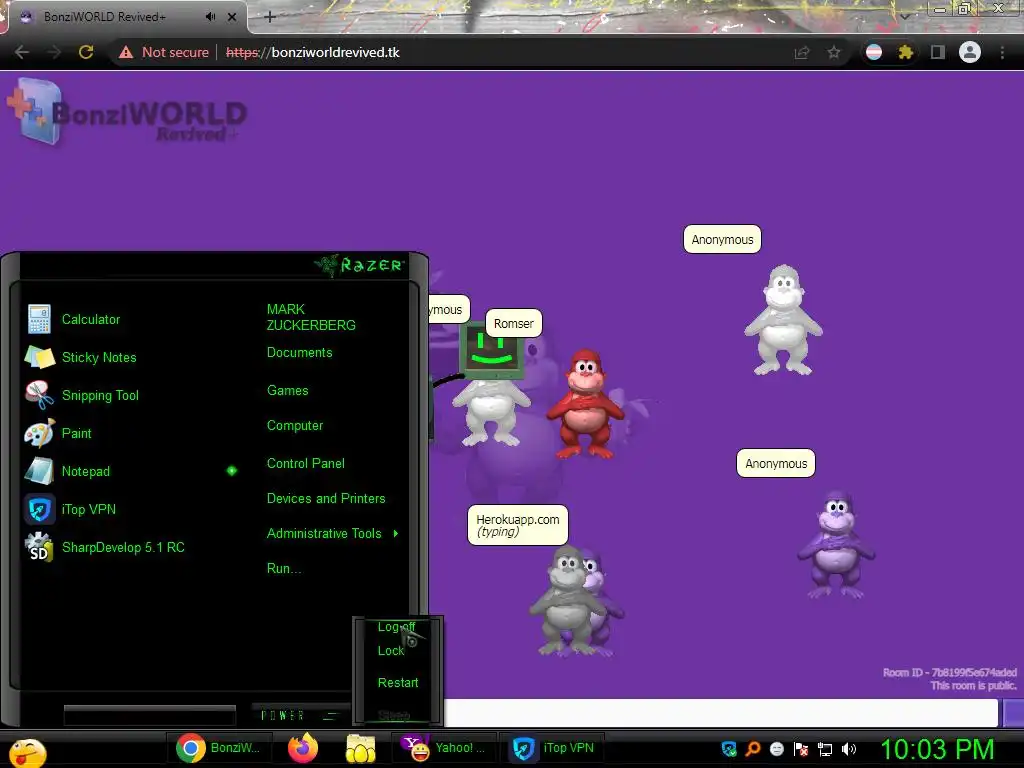Select Run... in the start menu
1024x768 pixels.
click(x=283, y=568)
